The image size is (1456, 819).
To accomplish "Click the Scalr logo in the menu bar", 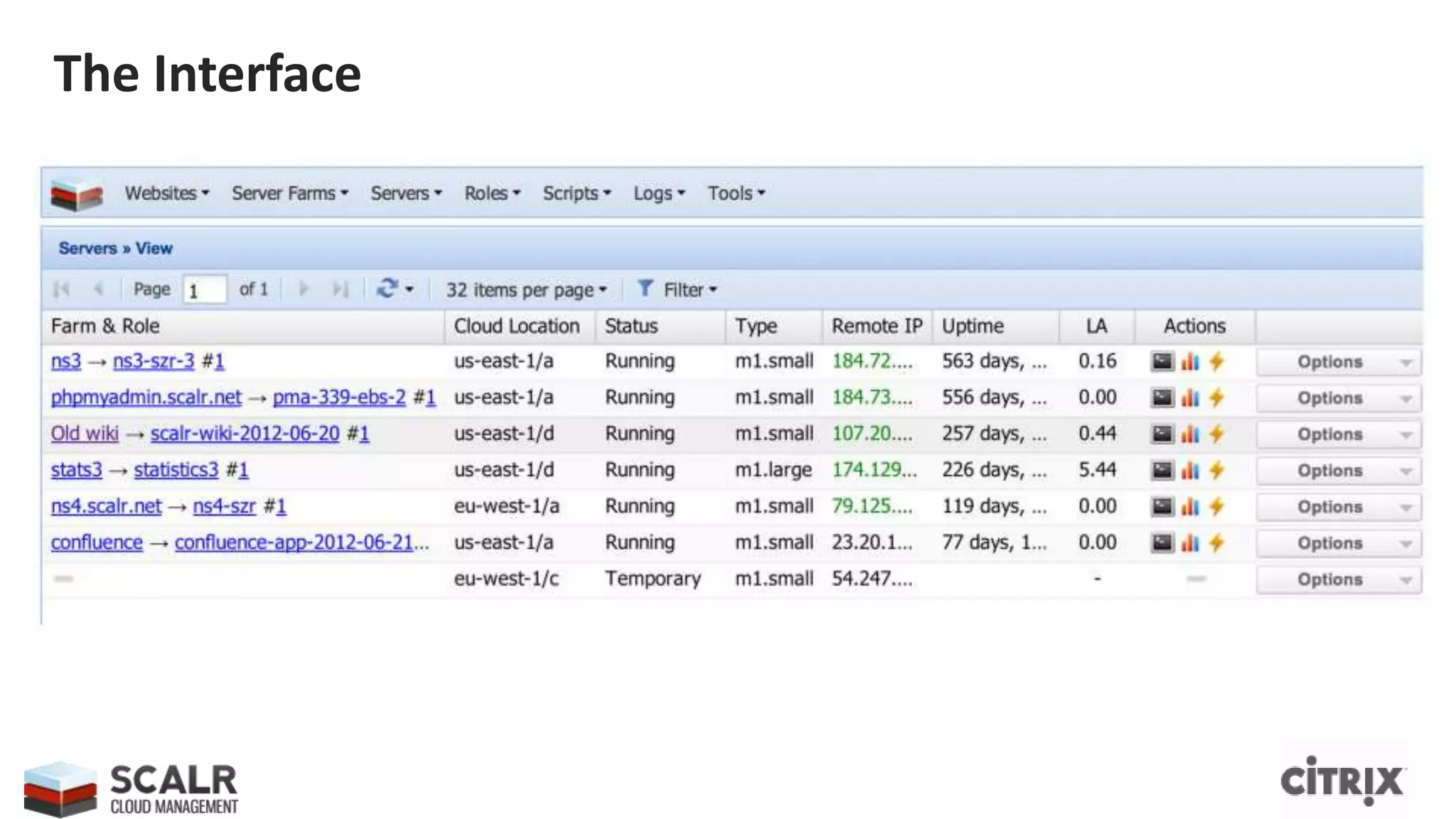I will pos(76,194).
